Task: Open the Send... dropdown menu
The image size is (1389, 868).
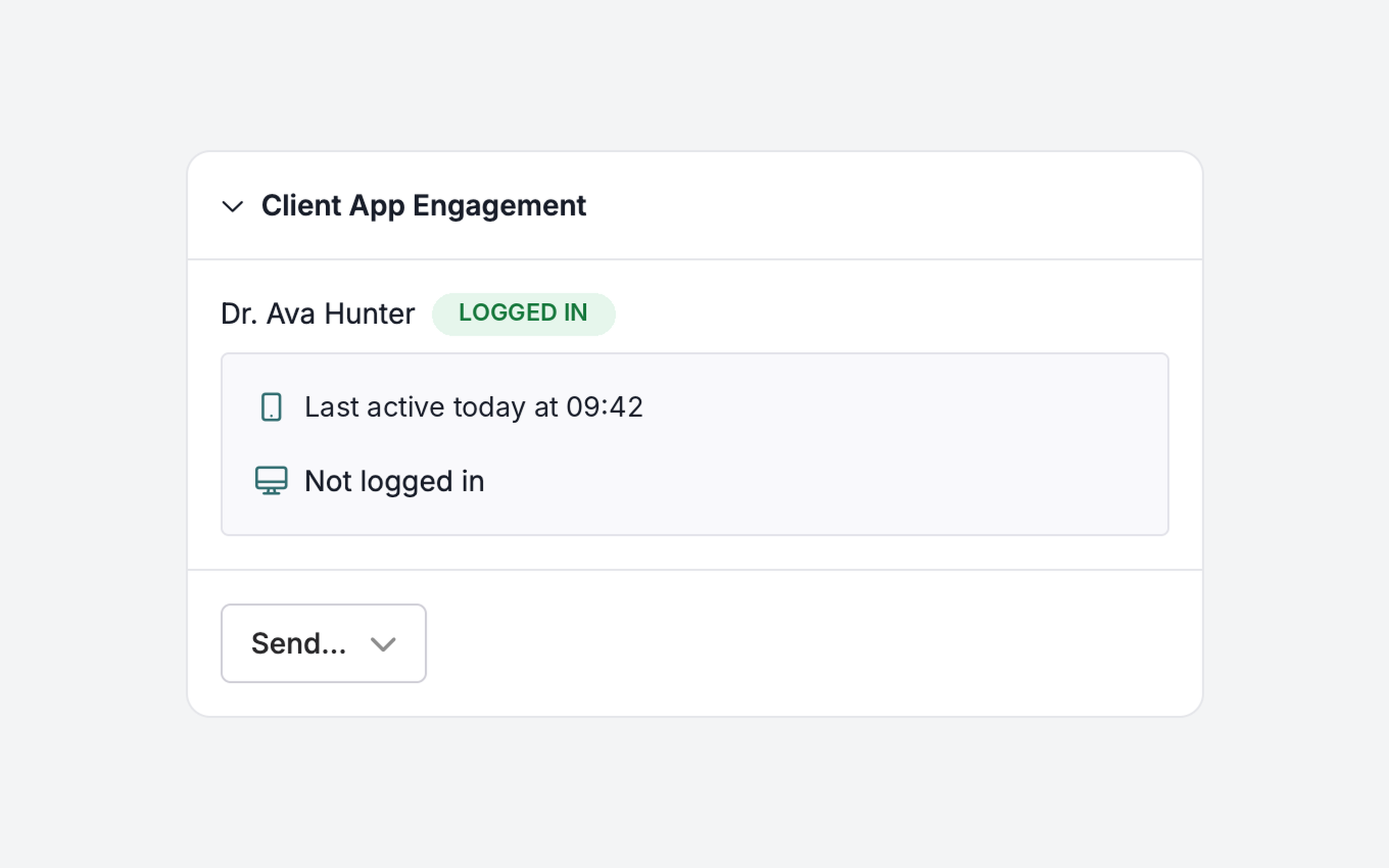Action: coord(324,643)
